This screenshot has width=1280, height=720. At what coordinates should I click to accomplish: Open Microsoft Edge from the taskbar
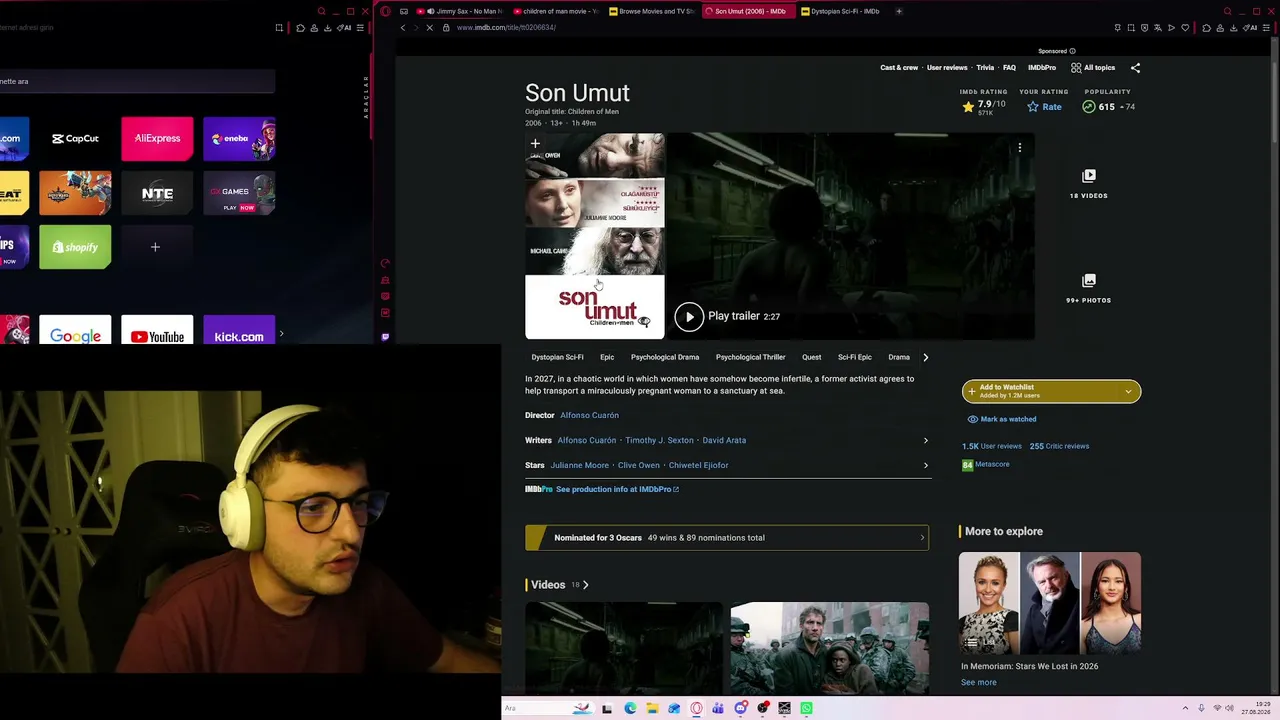[x=630, y=708]
